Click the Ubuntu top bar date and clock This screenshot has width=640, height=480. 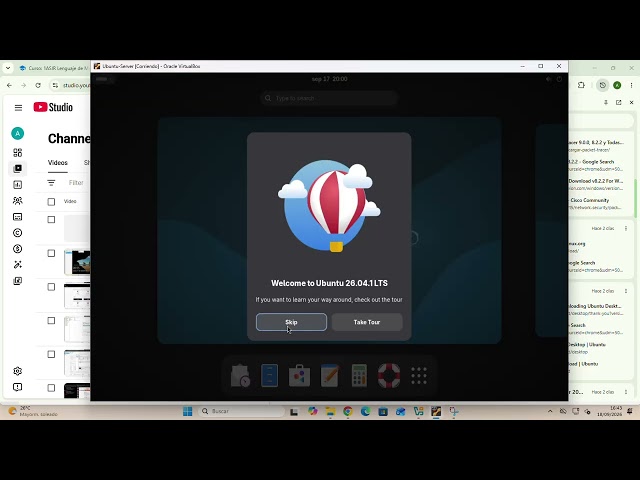(329, 79)
